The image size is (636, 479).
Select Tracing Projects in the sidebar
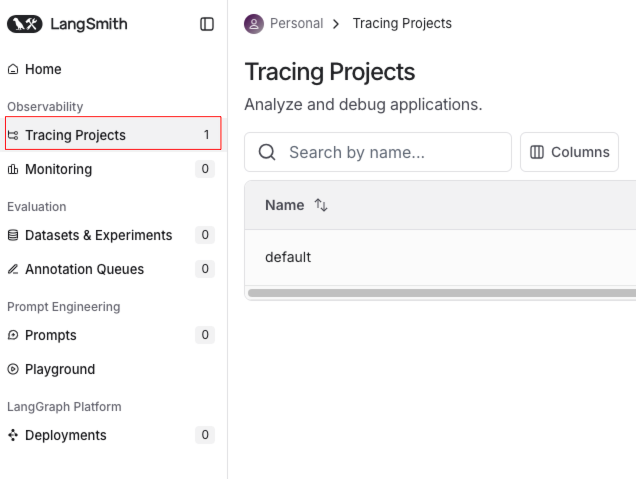coord(75,135)
